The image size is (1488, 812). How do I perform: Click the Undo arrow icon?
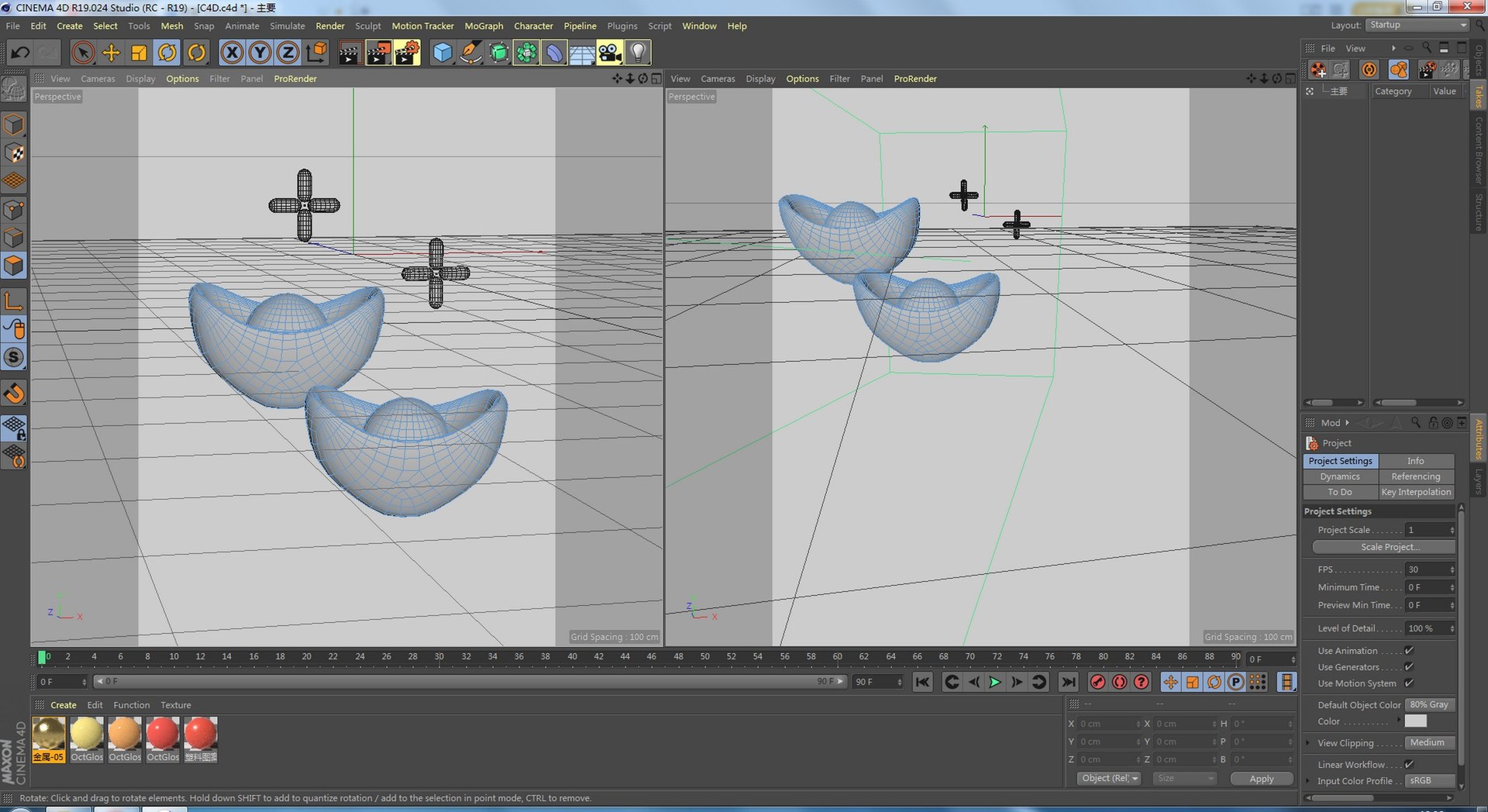[x=20, y=53]
